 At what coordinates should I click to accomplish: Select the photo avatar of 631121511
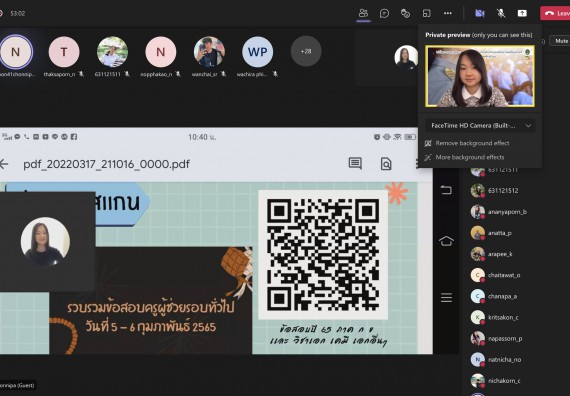[112, 52]
